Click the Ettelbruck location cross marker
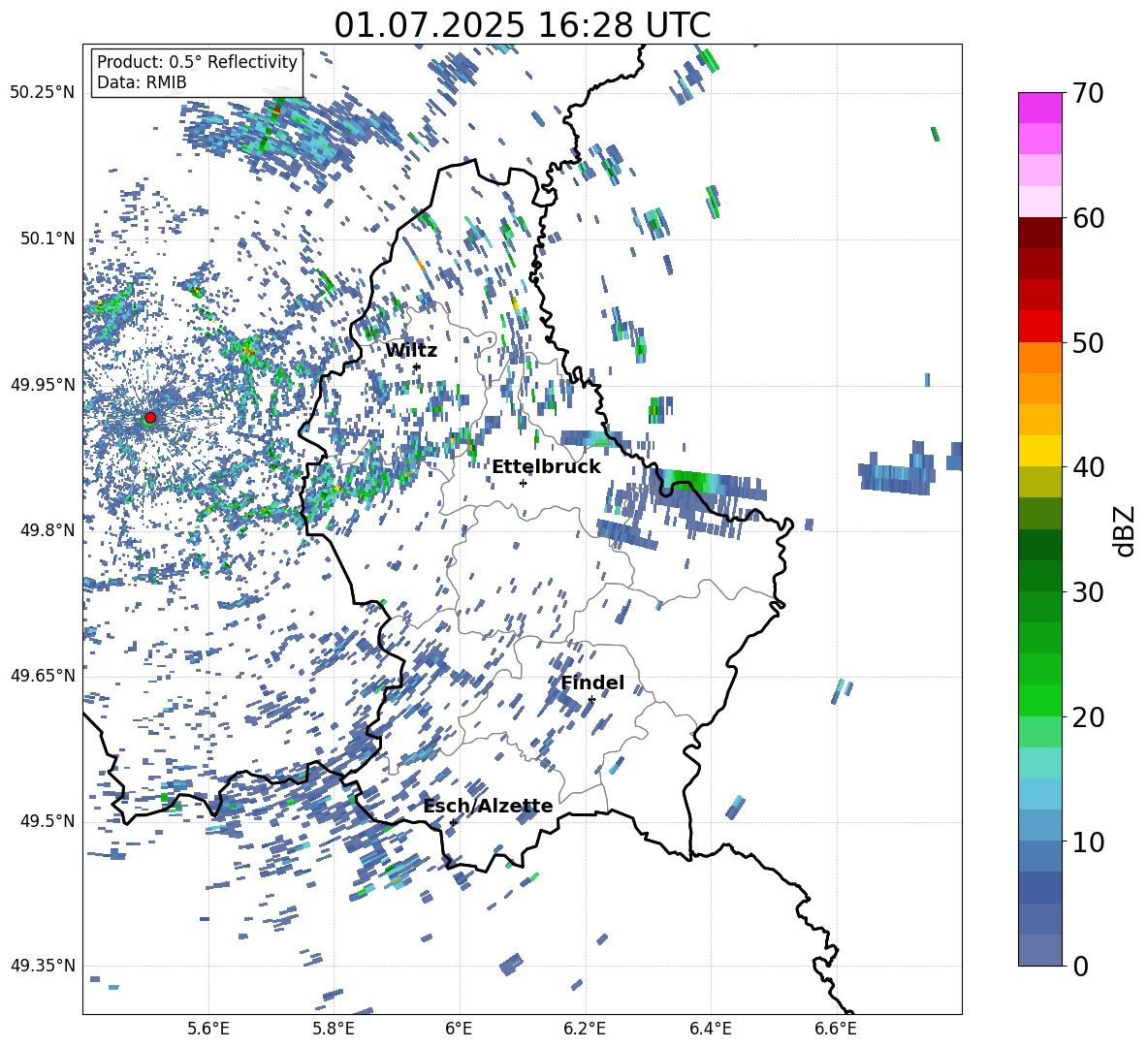Screen dimensions: 1148x1048 click(x=523, y=483)
